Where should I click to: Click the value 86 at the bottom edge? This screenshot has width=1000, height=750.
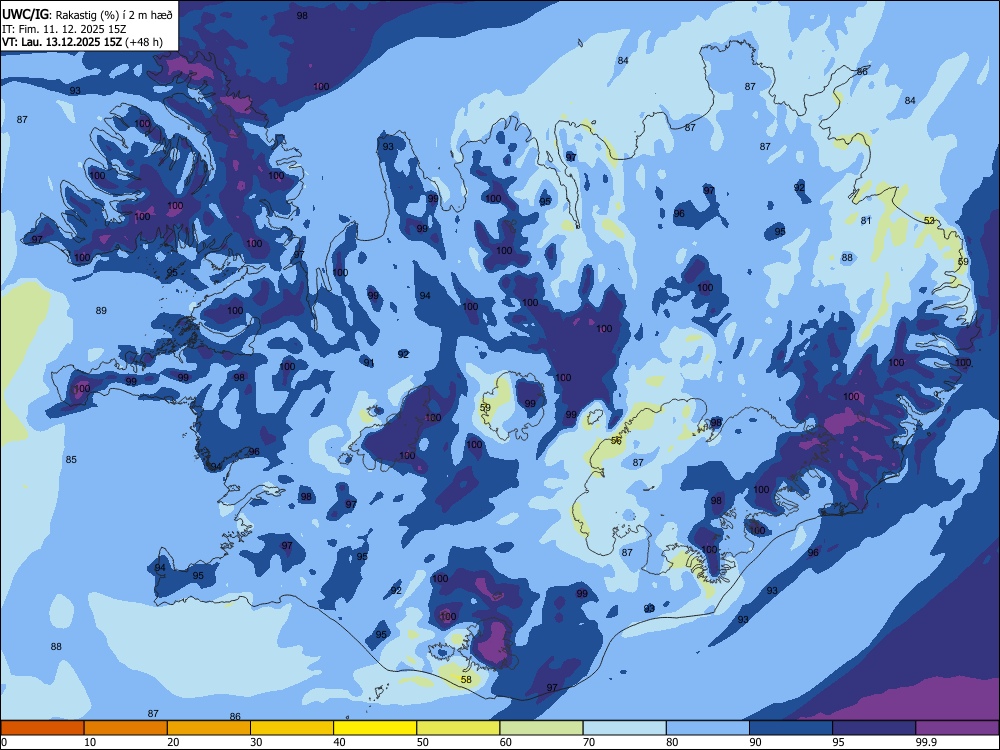click(235, 716)
